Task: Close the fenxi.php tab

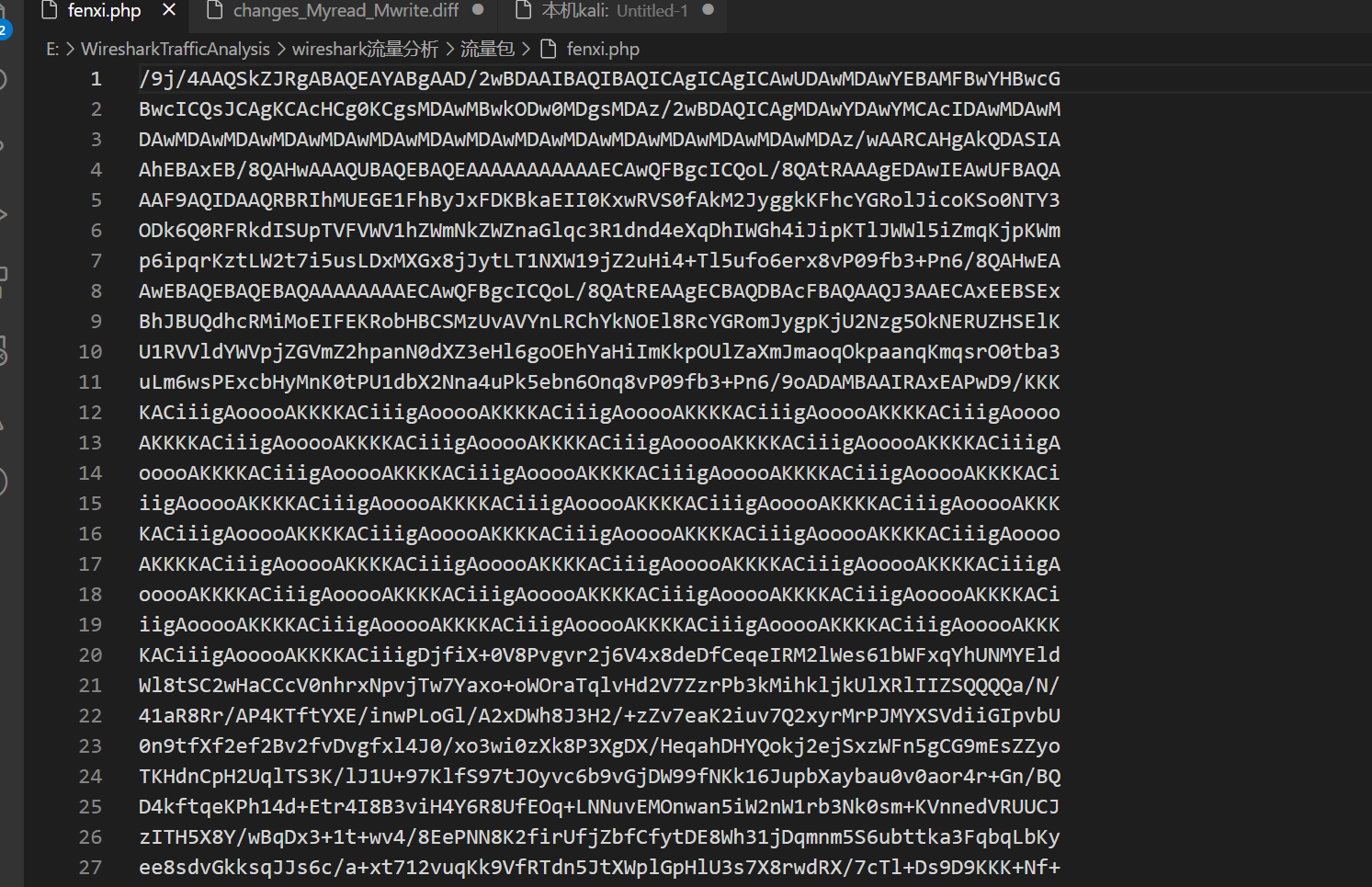Action: (169, 10)
